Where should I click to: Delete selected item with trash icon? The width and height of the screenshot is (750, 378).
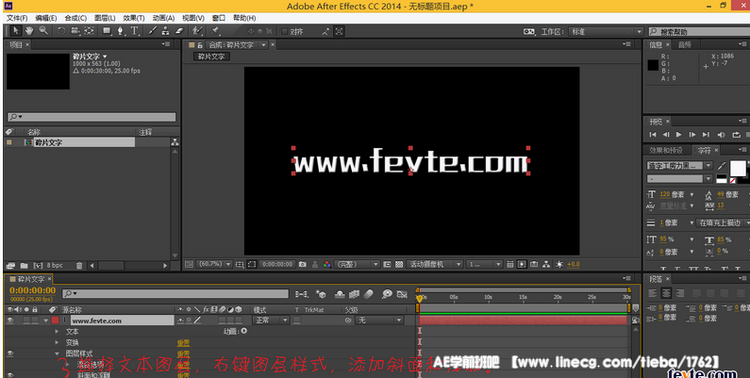click(79, 265)
